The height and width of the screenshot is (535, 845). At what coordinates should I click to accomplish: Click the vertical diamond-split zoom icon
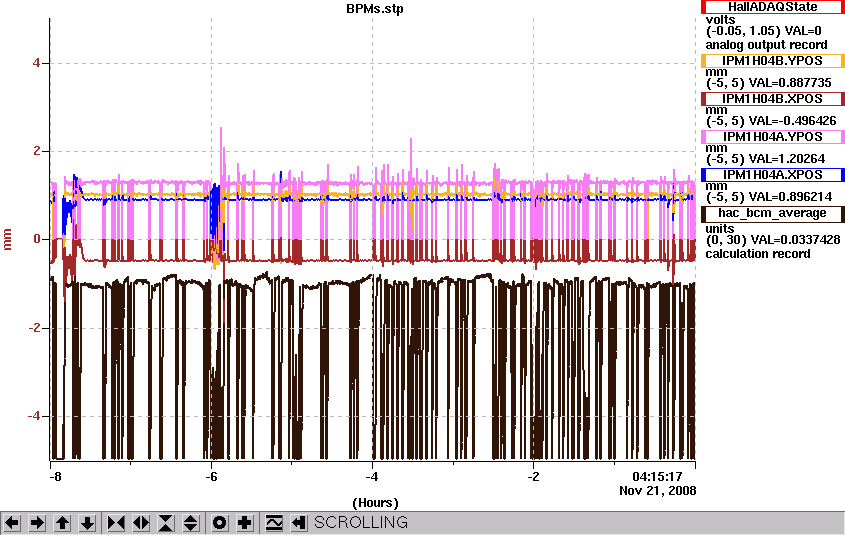(191, 523)
